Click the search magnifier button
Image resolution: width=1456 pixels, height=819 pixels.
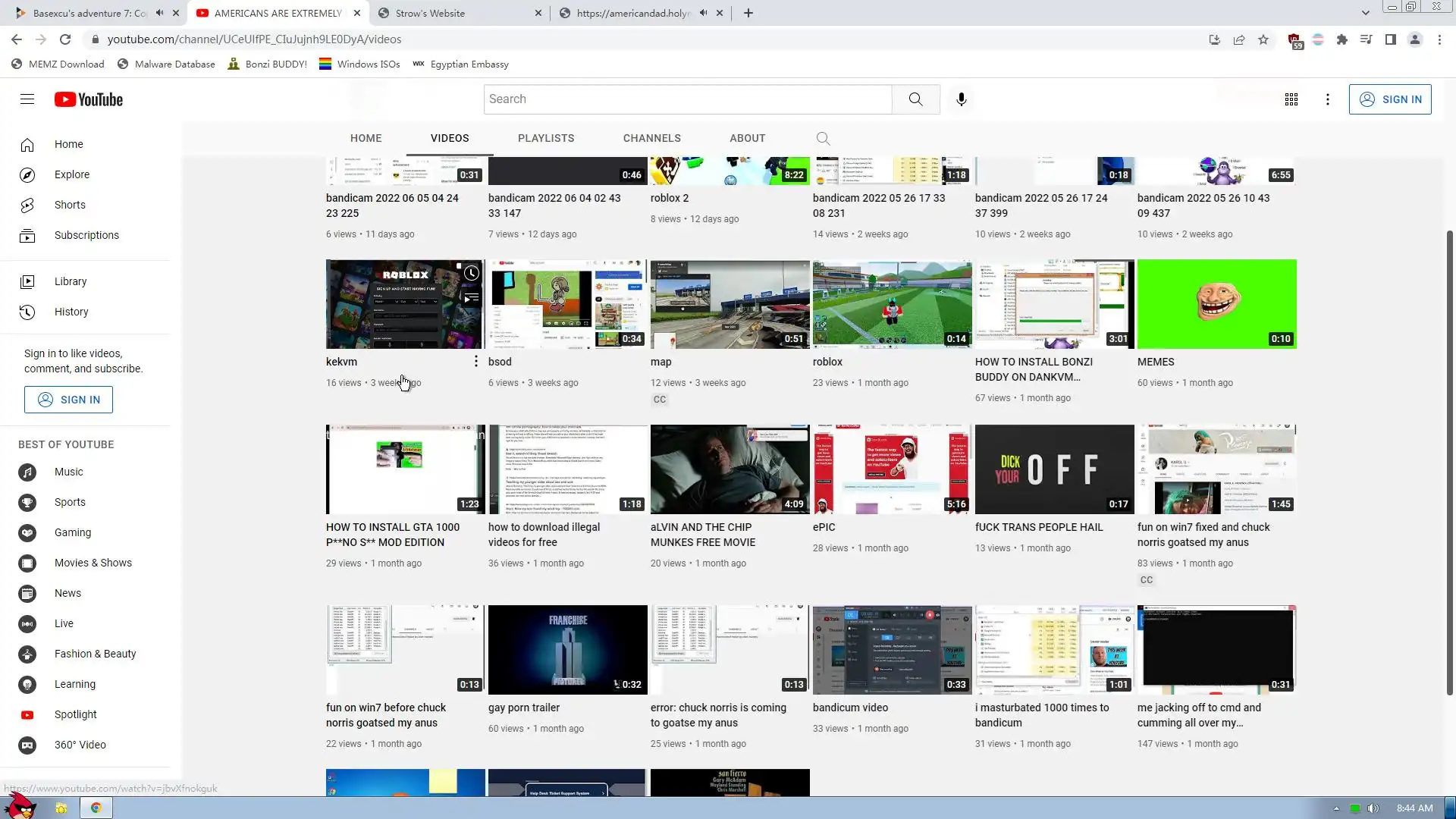pos(915,99)
